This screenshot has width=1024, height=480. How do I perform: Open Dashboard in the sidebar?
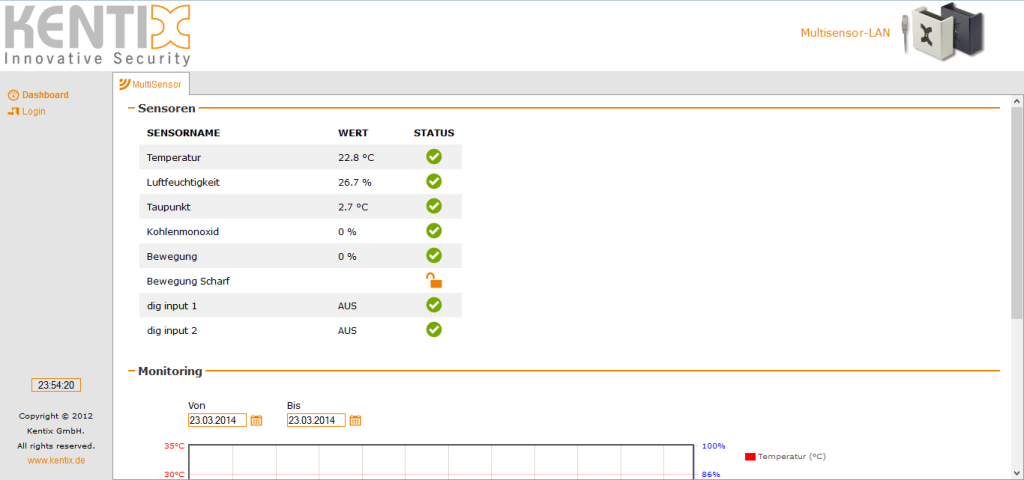coord(45,95)
